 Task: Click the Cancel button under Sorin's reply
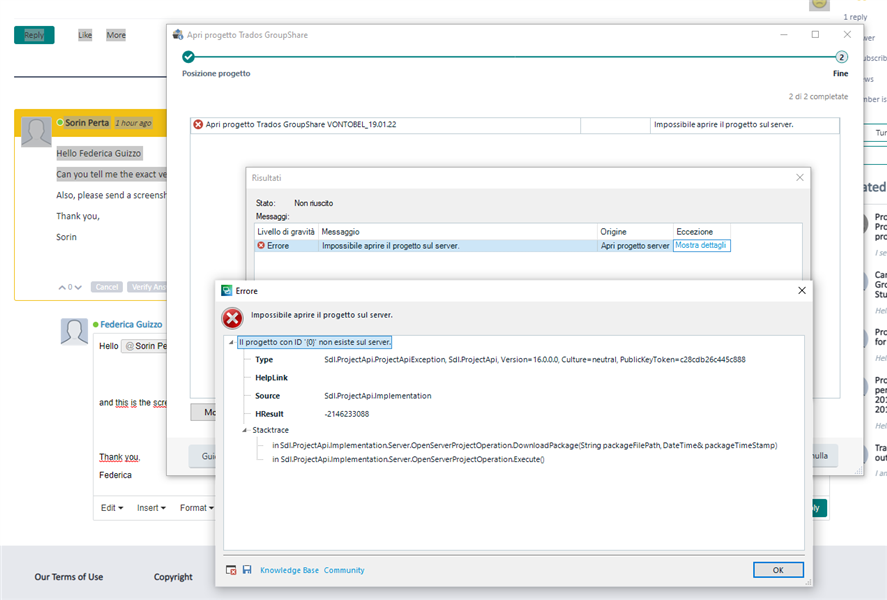tap(107, 287)
